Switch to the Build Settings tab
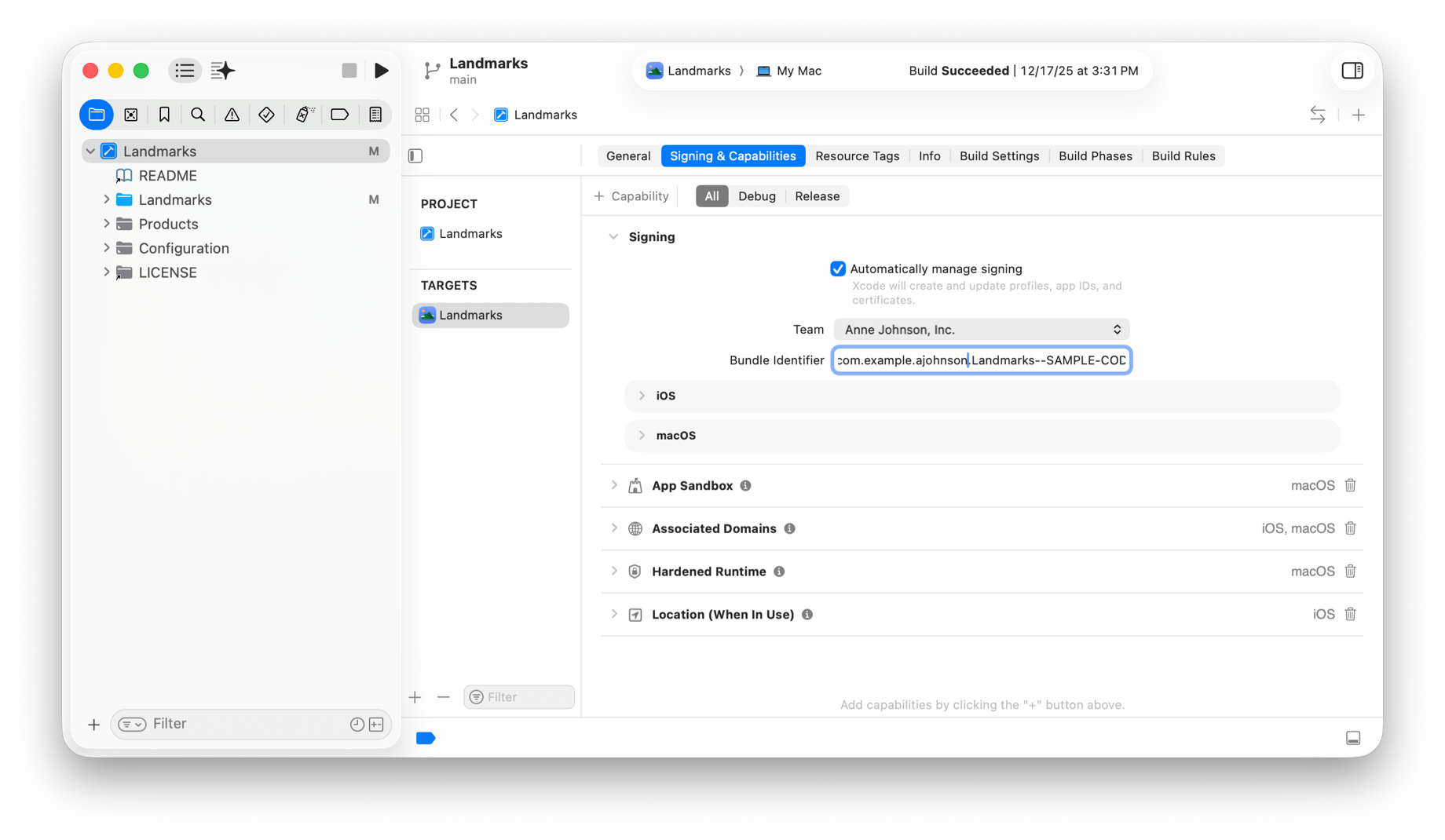 [x=999, y=156]
